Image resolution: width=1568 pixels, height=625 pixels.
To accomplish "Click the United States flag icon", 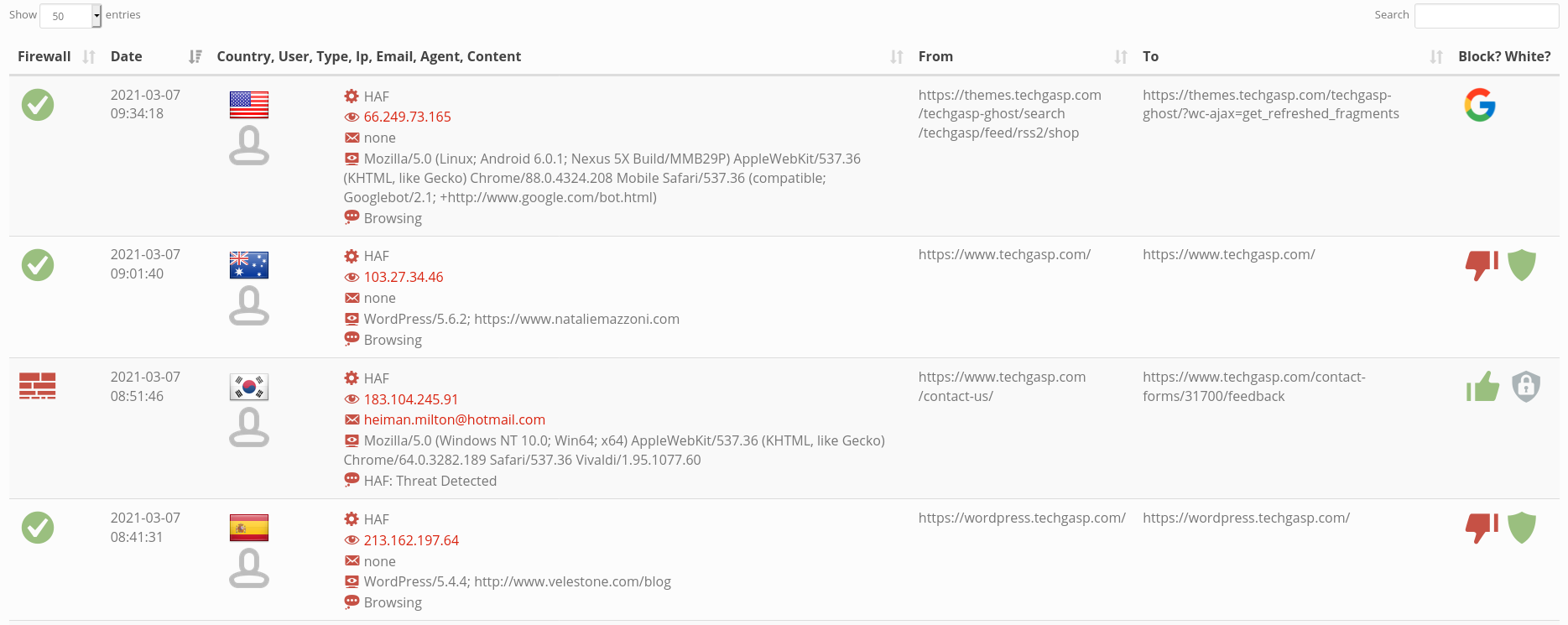I will 249,105.
